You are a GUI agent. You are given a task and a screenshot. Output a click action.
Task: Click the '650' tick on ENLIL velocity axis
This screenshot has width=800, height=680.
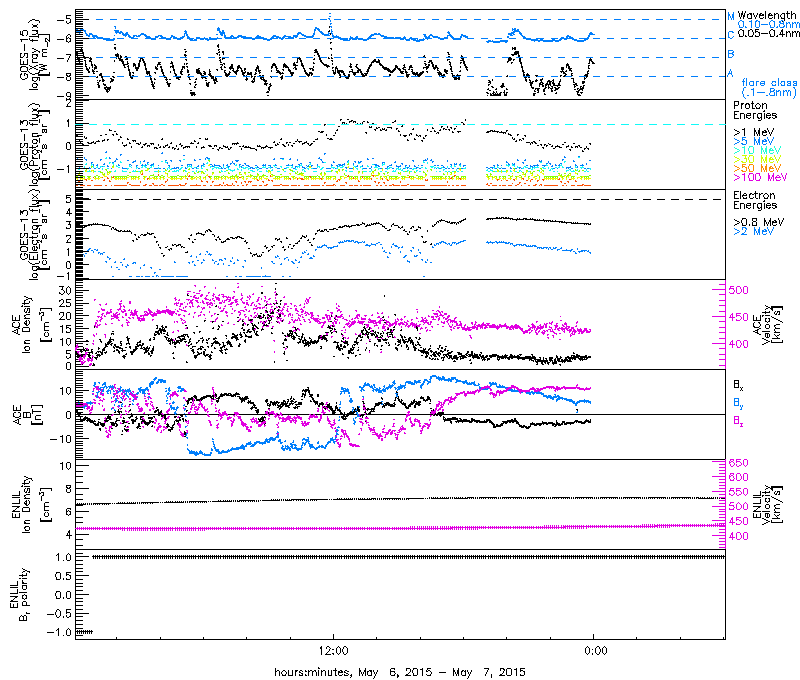pyautogui.click(x=738, y=463)
